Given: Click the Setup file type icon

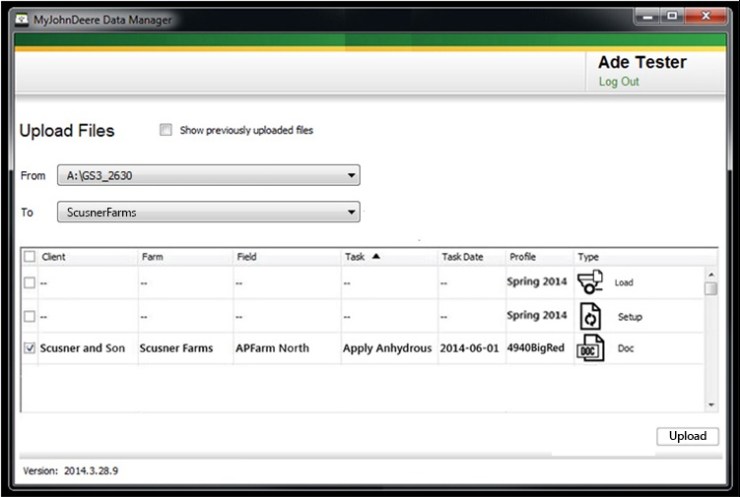Looking at the screenshot, I should coord(590,316).
